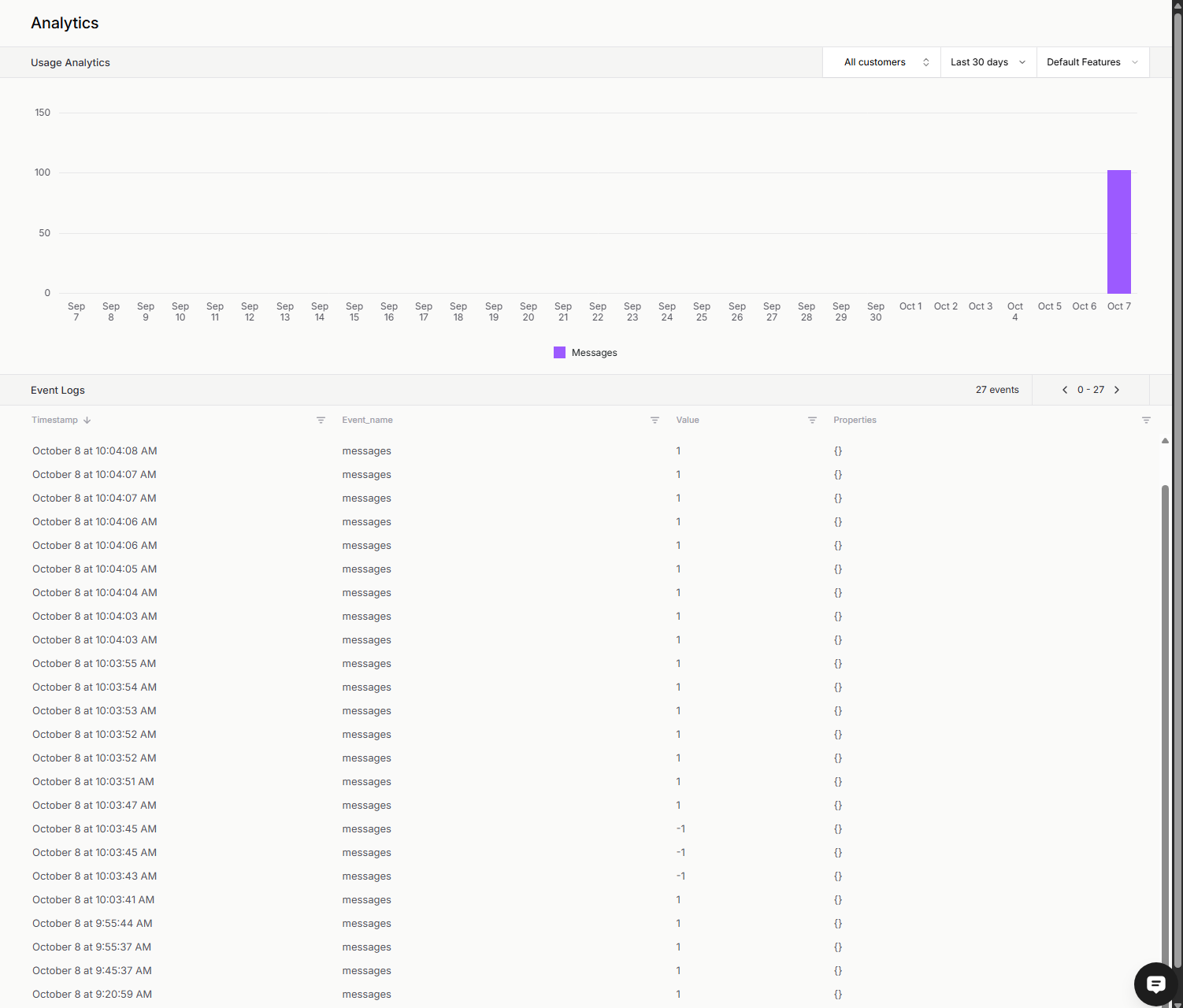Viewport: 1183px width, 1008px height.
Task: Click the October 8 at 10:04:04 AM timestamp
Action: pyautogui.click(x=95, y=593)
